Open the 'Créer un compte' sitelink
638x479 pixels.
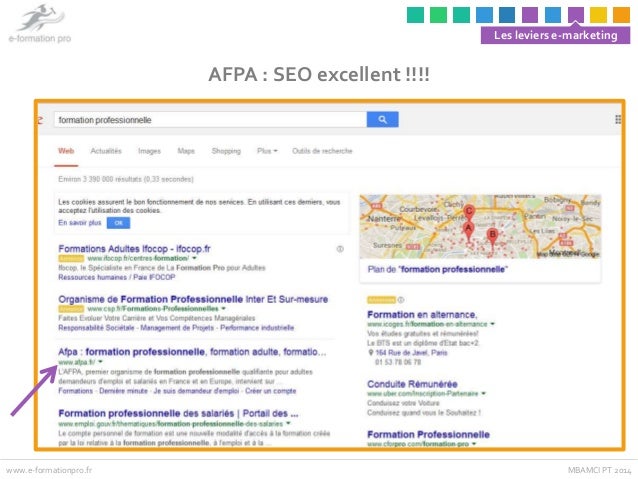[271, 391]
